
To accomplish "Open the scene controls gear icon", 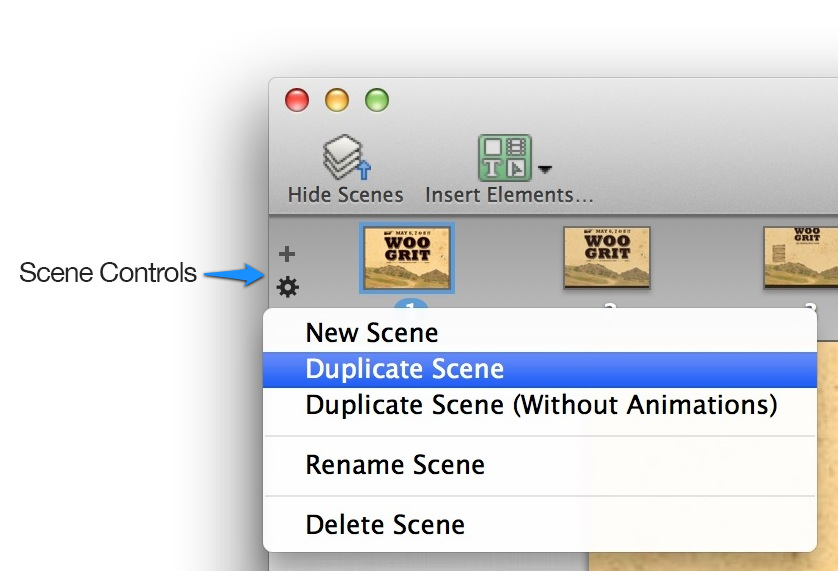I will [x=288, y=288].
